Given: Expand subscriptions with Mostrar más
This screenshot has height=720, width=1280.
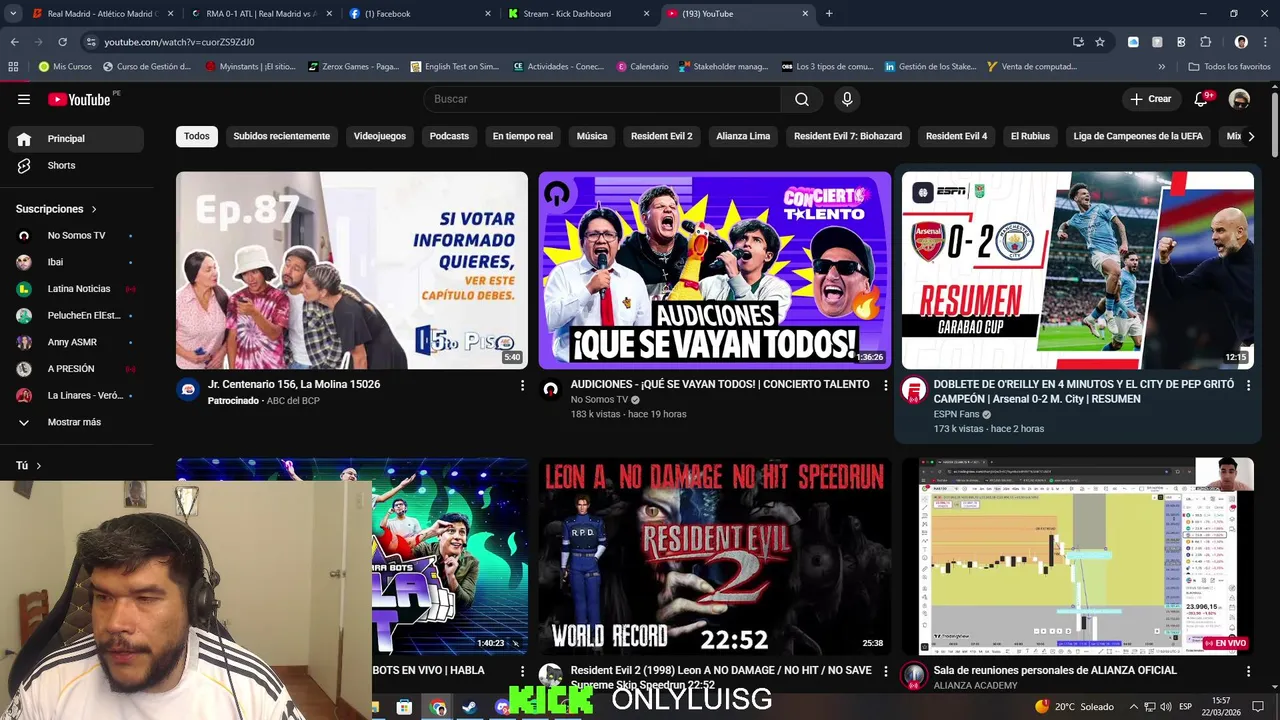Looking at the screenshot, I should click(76, 422).
